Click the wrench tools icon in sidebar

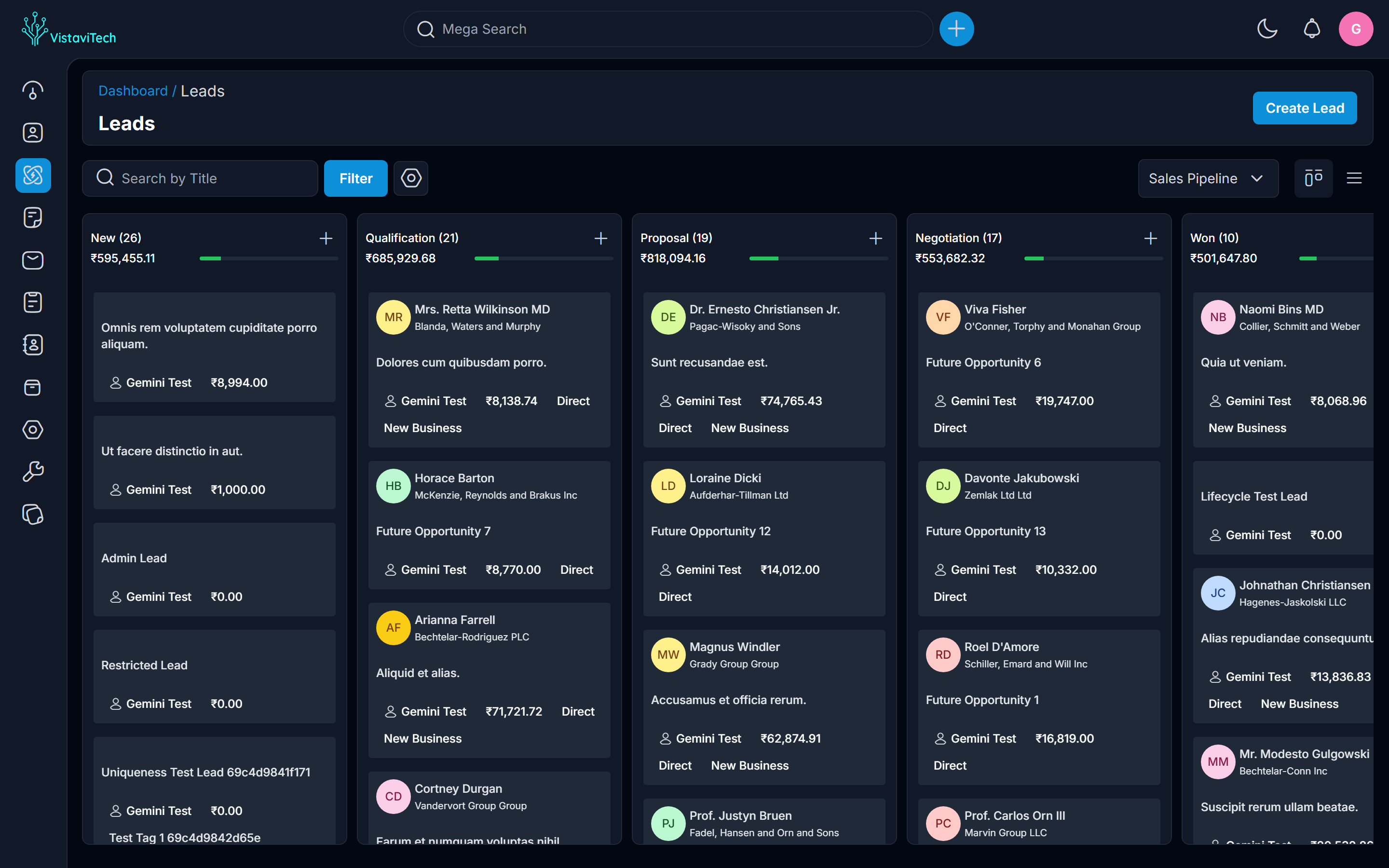click(33, 471)
